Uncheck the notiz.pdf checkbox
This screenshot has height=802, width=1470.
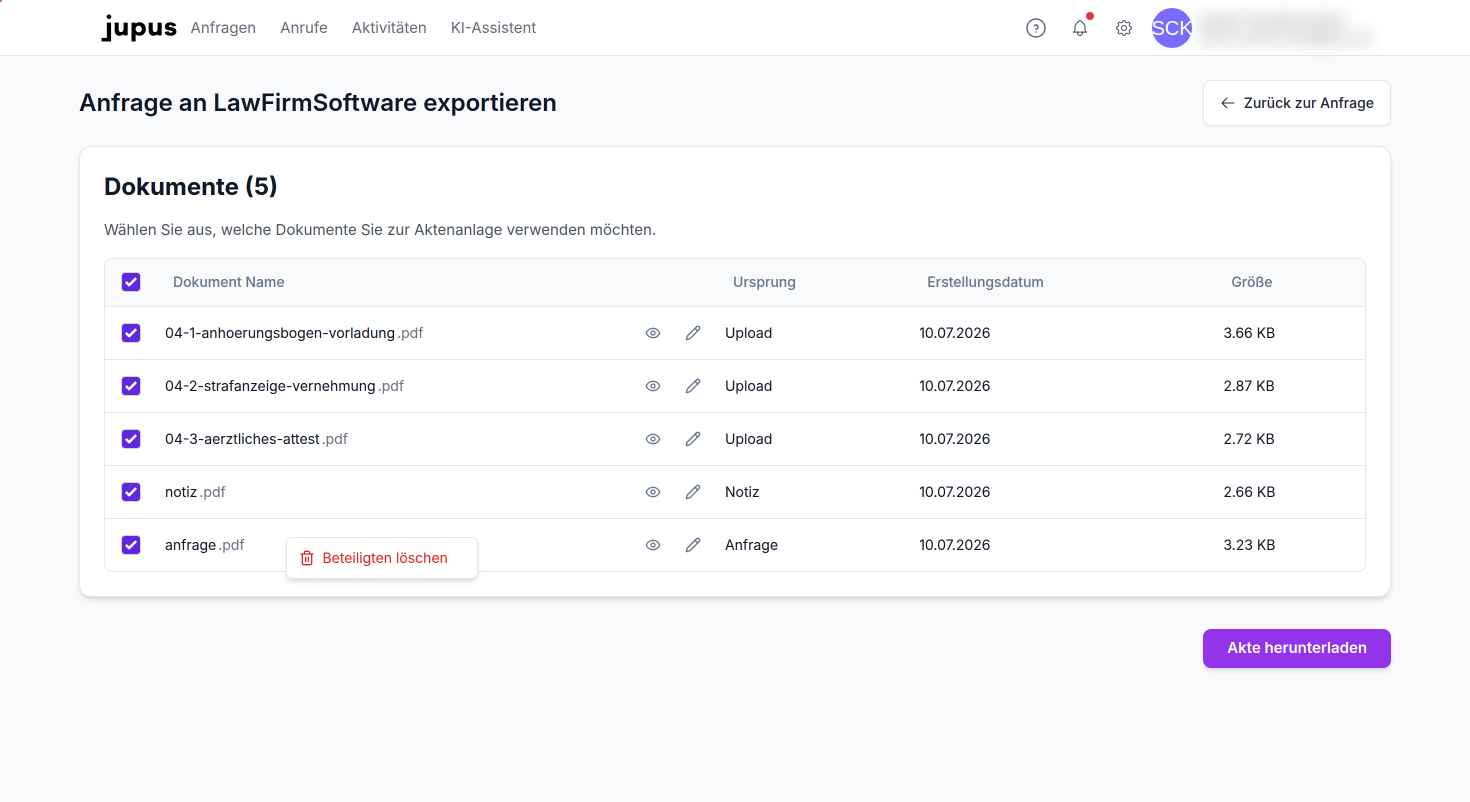click(131, 492)
